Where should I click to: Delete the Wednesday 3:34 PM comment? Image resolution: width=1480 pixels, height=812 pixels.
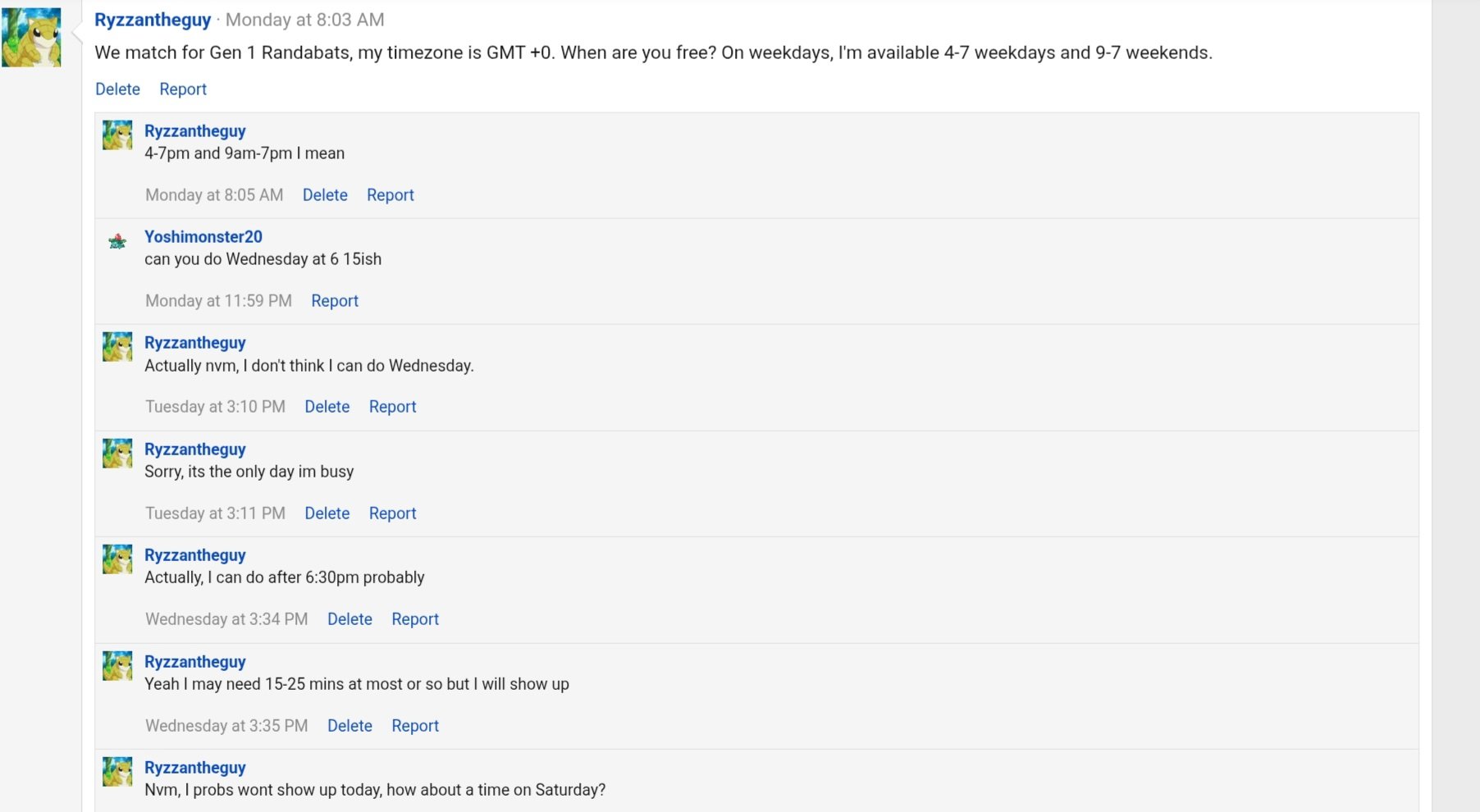pyautogui.click(x=349, y=619)
